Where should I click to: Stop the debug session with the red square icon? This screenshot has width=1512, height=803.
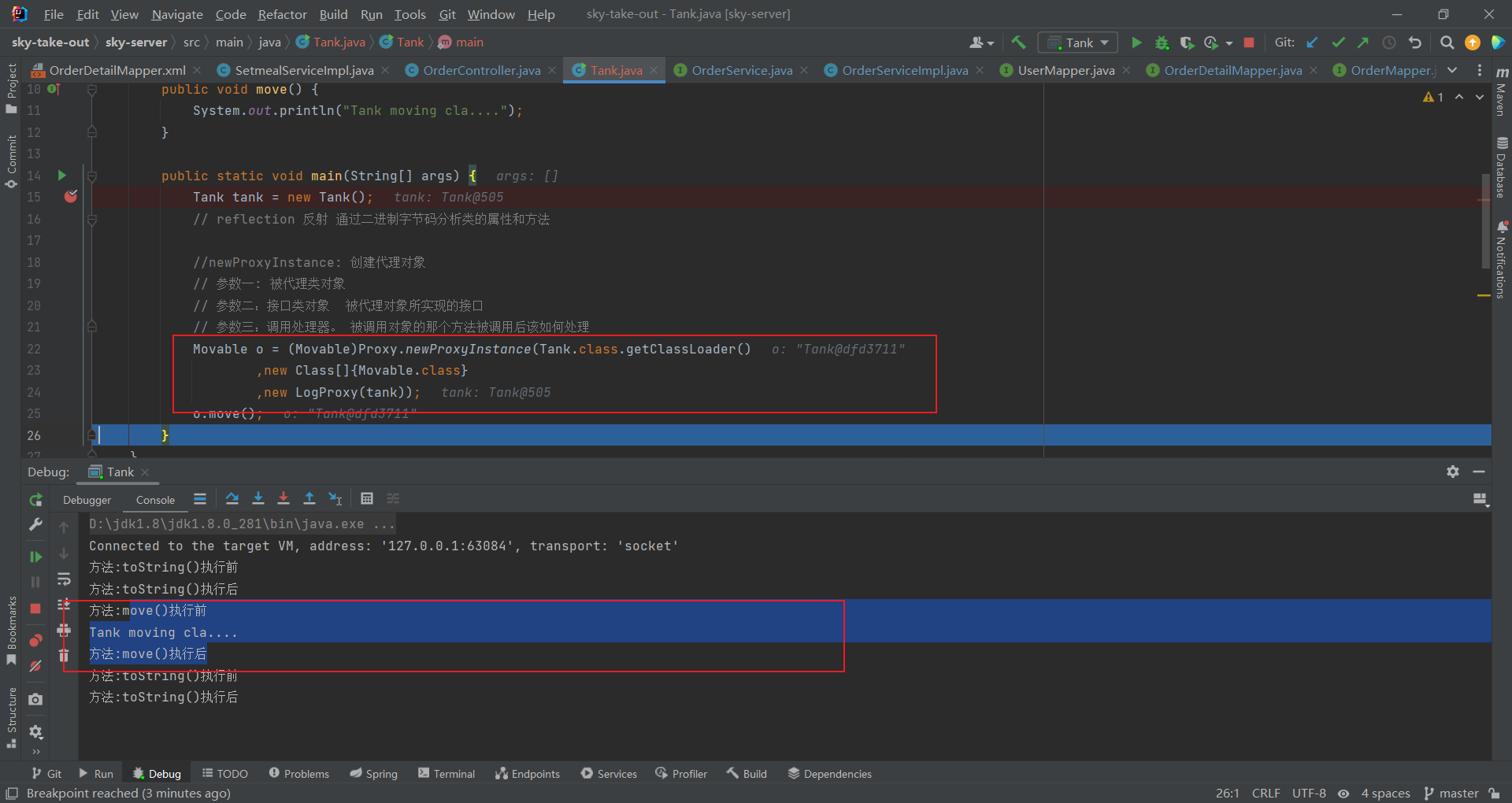35,609
